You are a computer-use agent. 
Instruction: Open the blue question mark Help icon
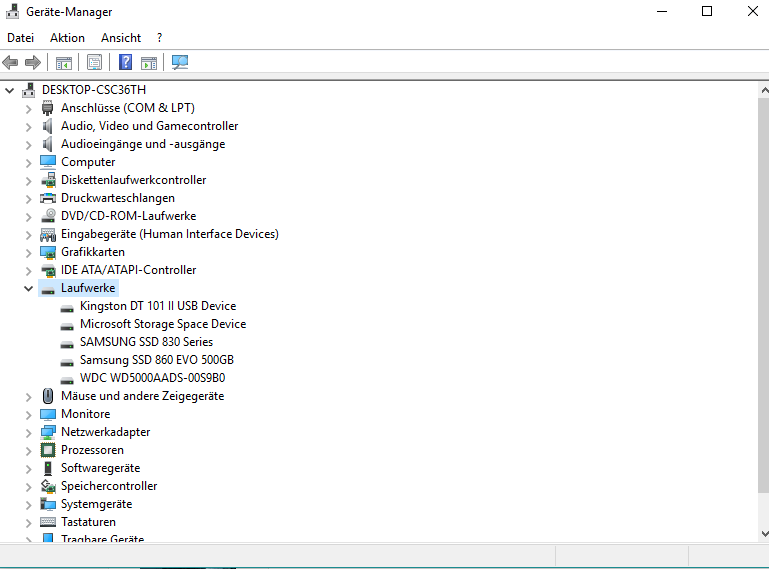126,62
